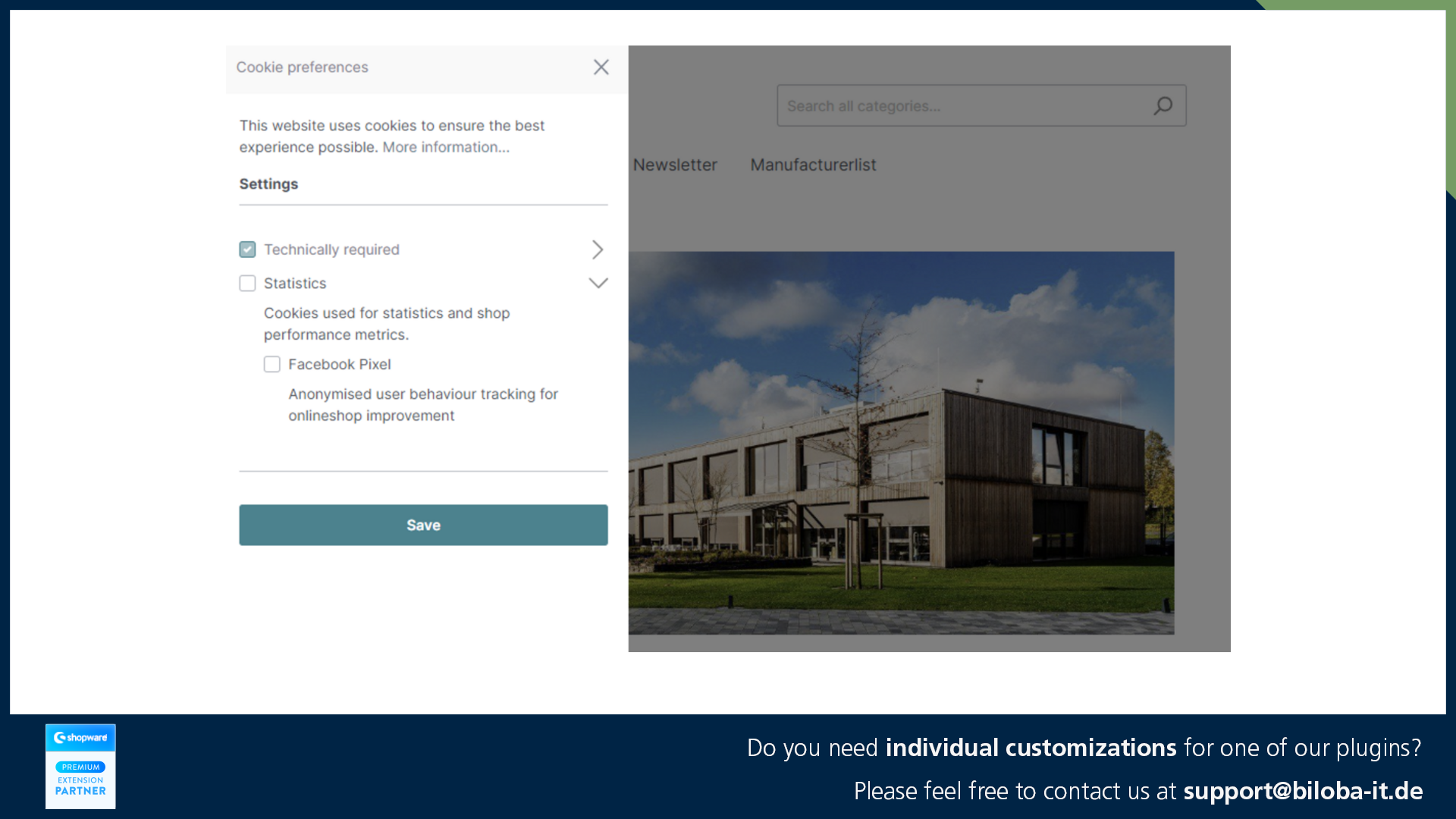
Task: Click the Newsletter menu item icon area
Action: pyautogui.click(x=675, y=165)
